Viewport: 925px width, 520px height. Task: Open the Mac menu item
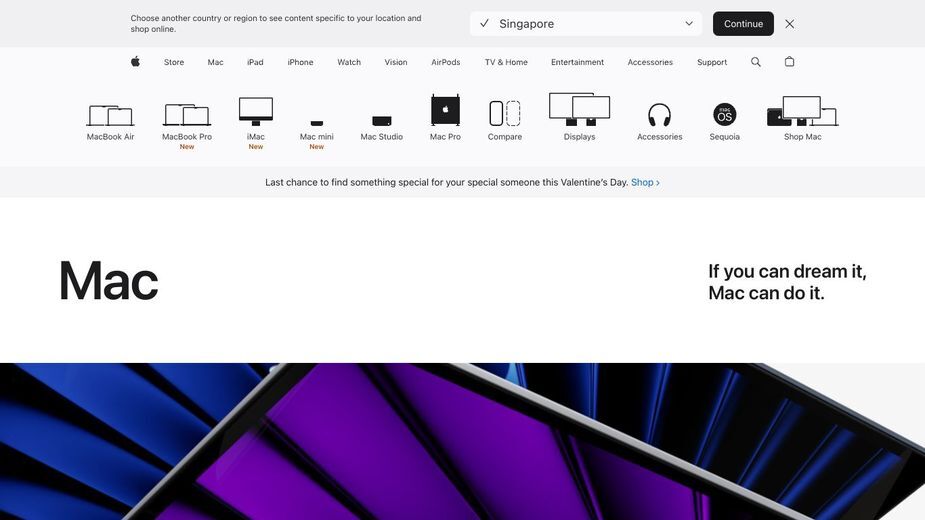coord(215,62)
